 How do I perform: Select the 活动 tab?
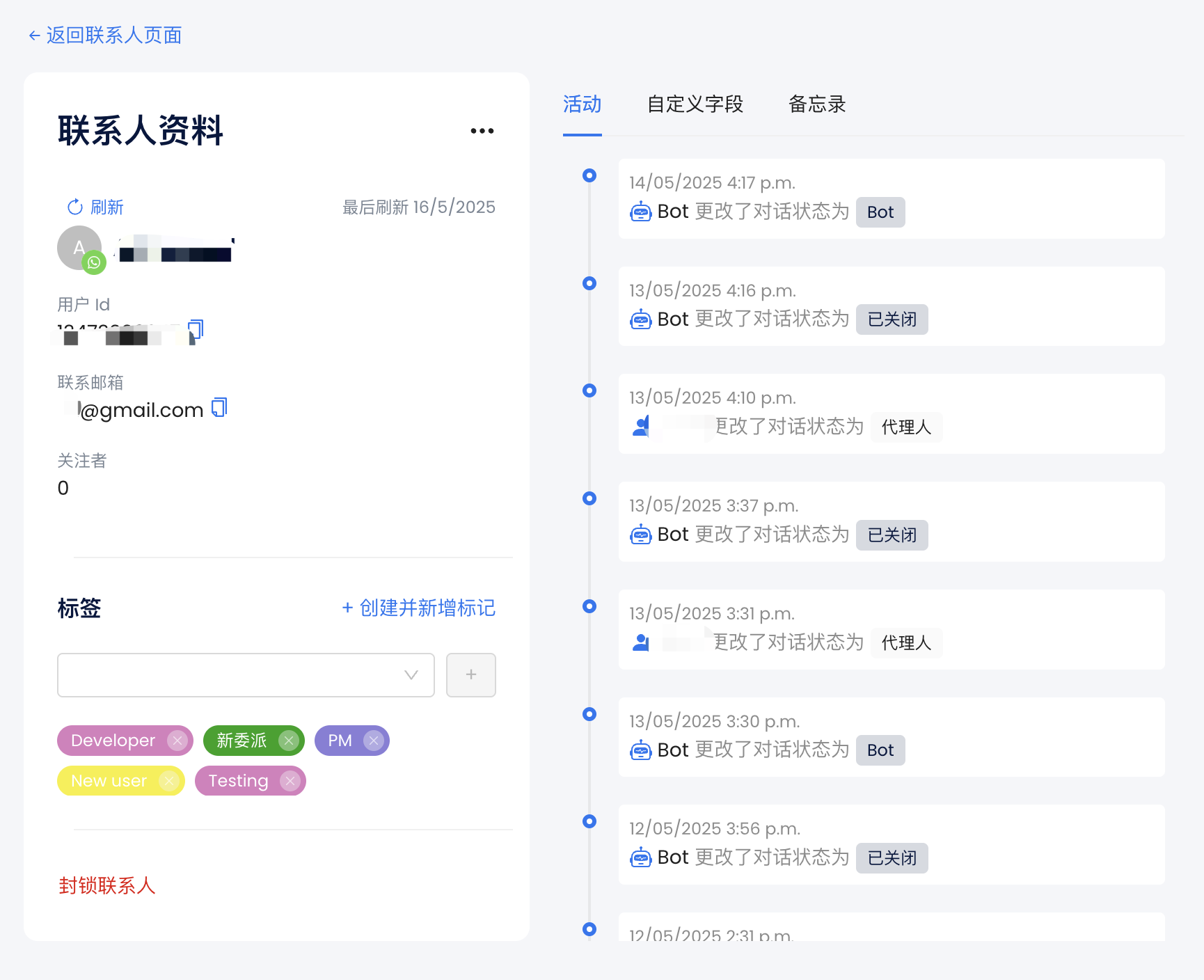click(582, 104)
